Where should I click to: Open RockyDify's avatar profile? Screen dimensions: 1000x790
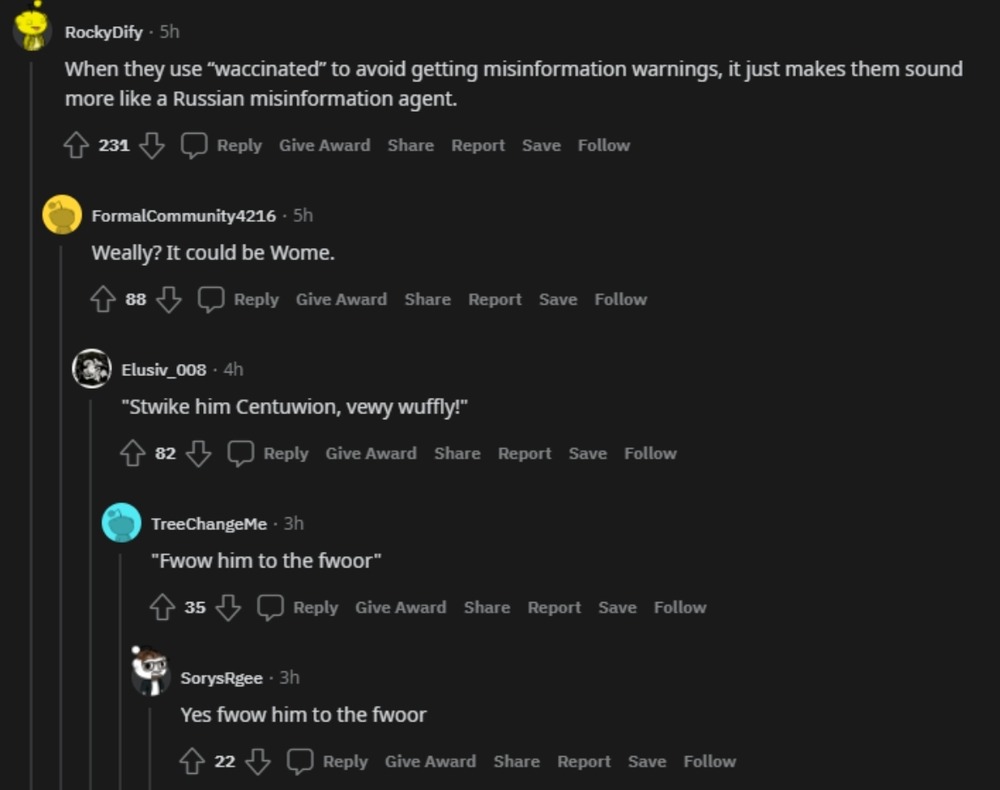[x=32, y=30]
